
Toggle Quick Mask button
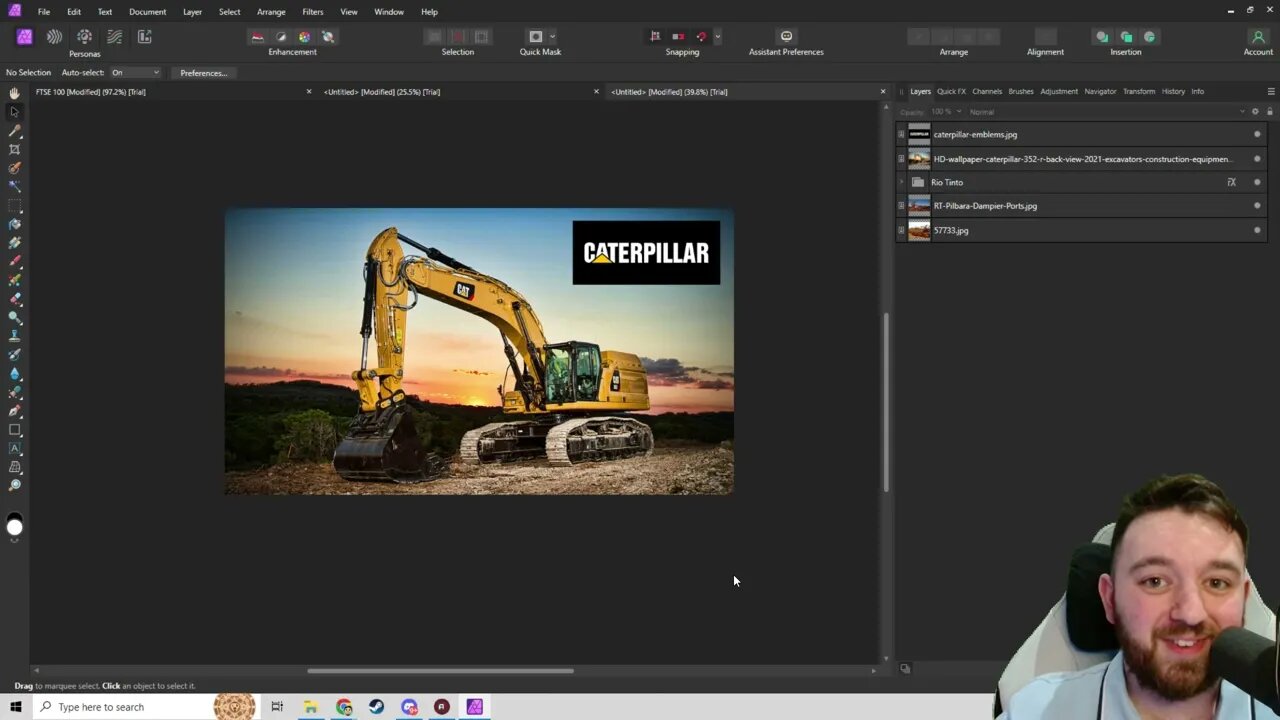coord(535,37)
